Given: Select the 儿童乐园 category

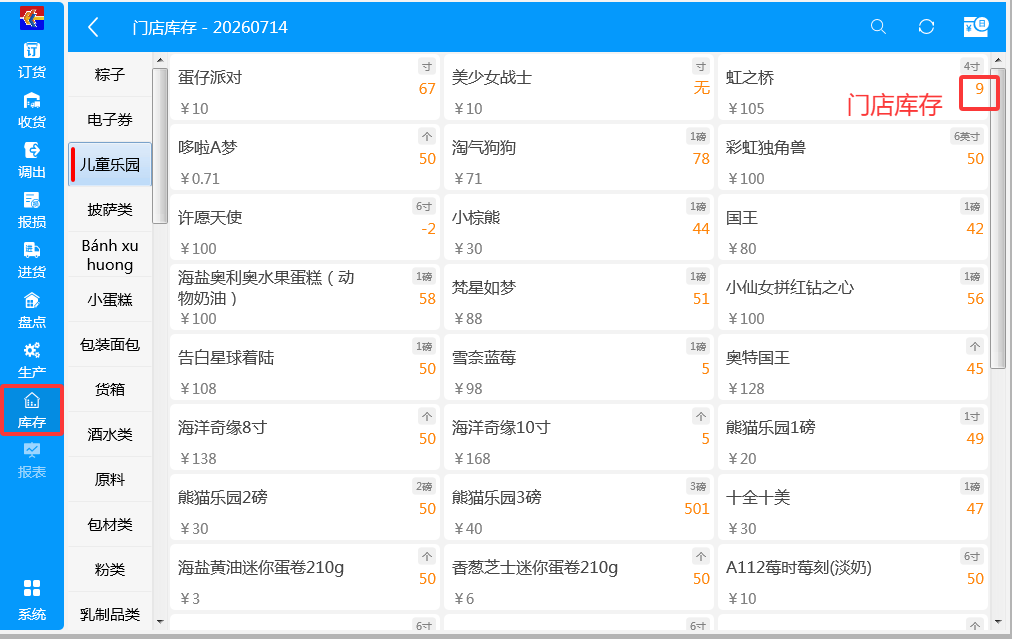Looking at the screenshot, I should (110, 165).
